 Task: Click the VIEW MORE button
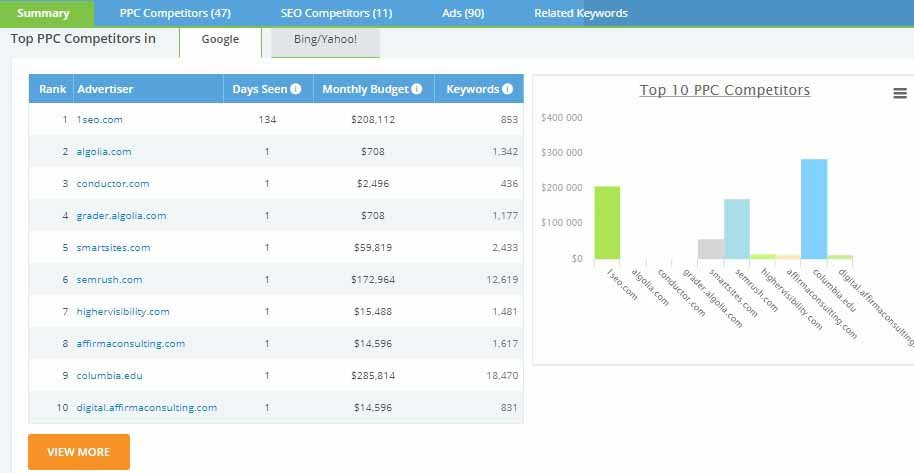(79, 452)
